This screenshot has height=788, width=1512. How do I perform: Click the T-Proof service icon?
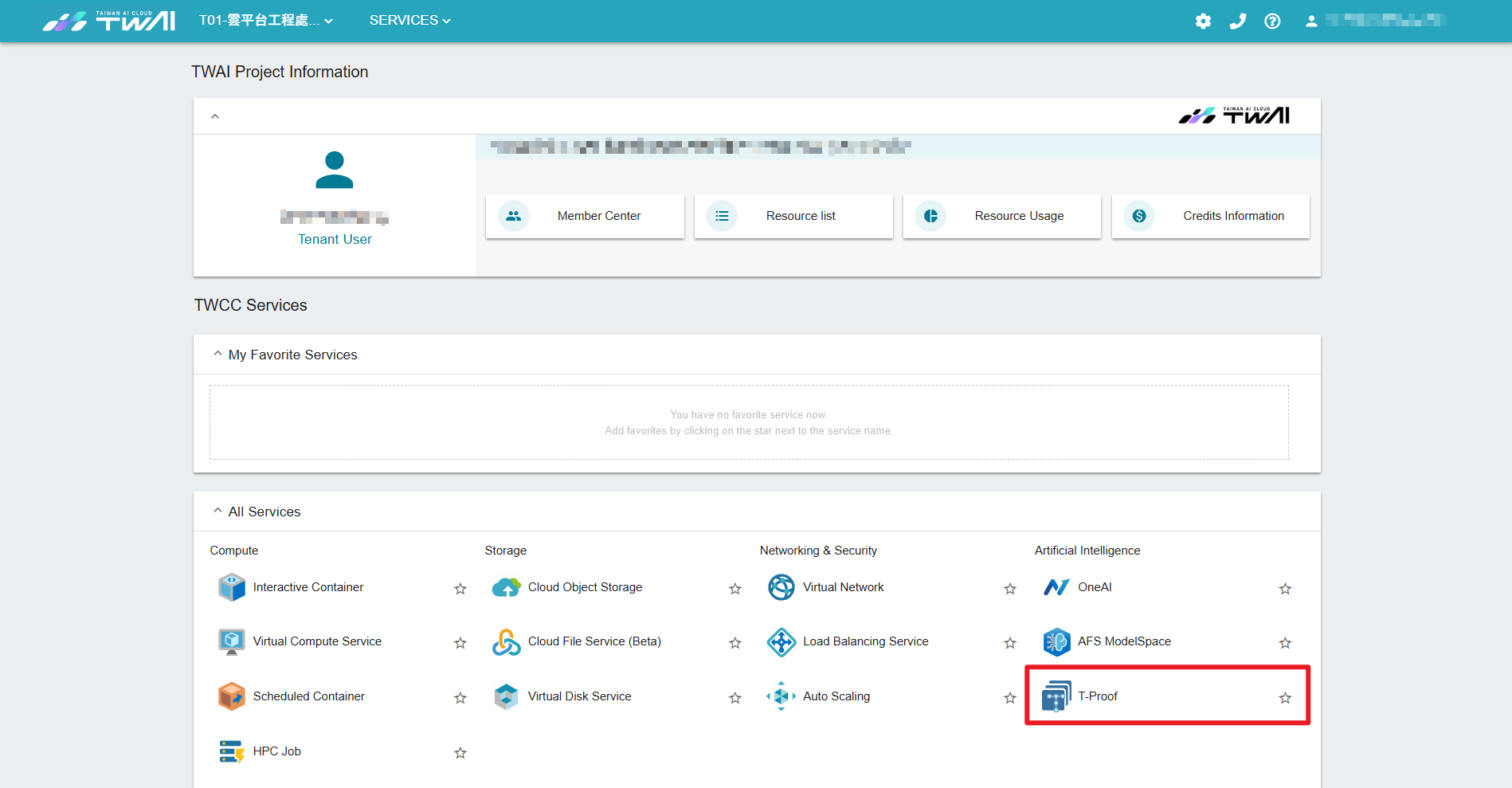pyautogui.click(x=1056, y=696)
